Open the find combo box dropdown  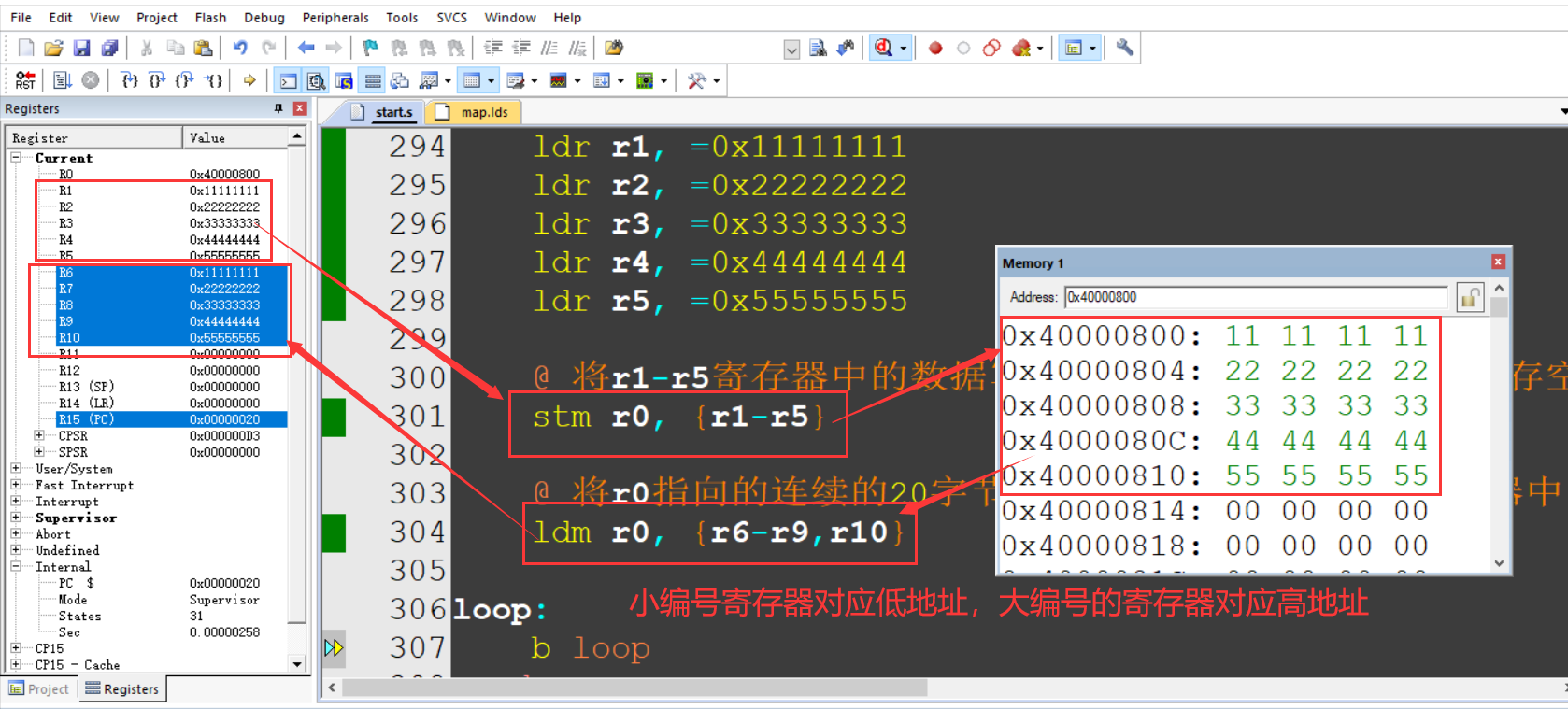[791, 49]
